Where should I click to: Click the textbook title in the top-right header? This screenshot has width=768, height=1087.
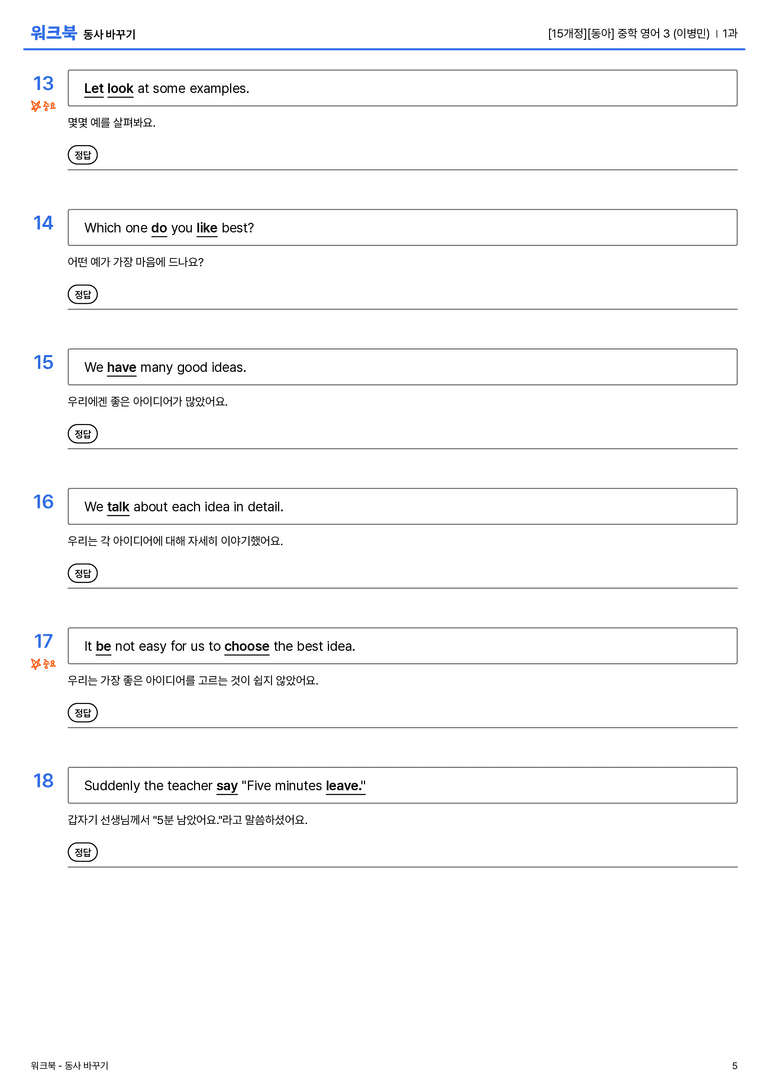tap(629, 33)
